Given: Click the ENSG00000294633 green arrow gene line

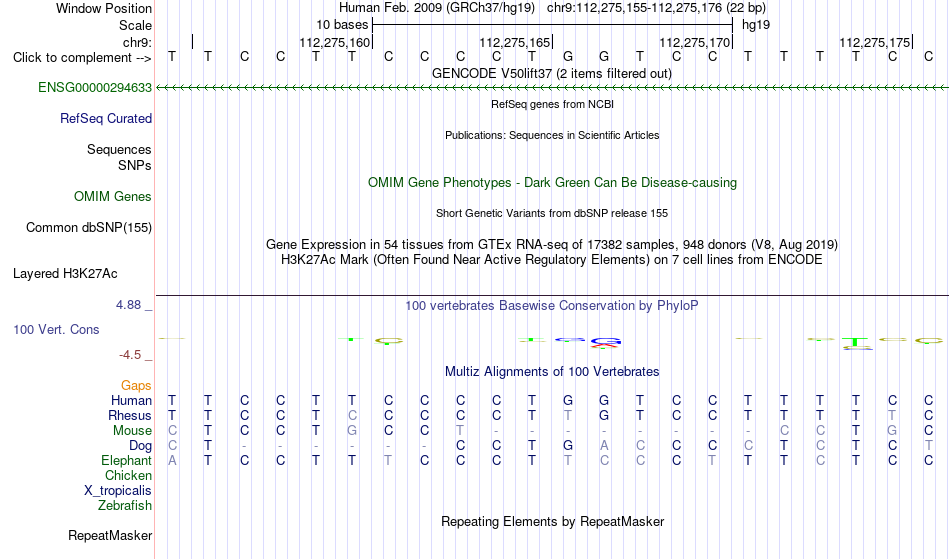Looking at the screenshot, I should pos(552,88).
